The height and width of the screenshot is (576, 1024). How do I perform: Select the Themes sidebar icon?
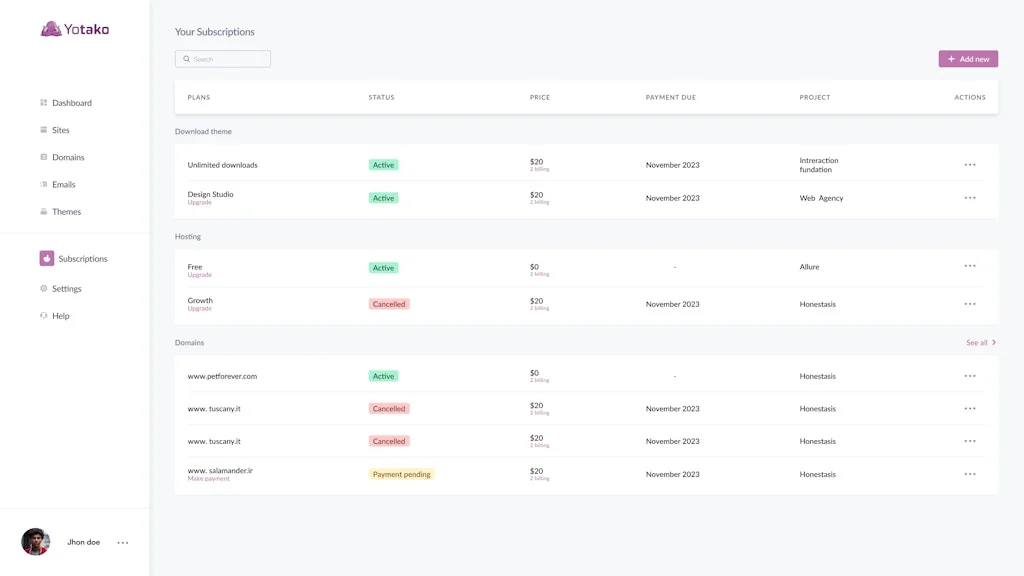44,212
